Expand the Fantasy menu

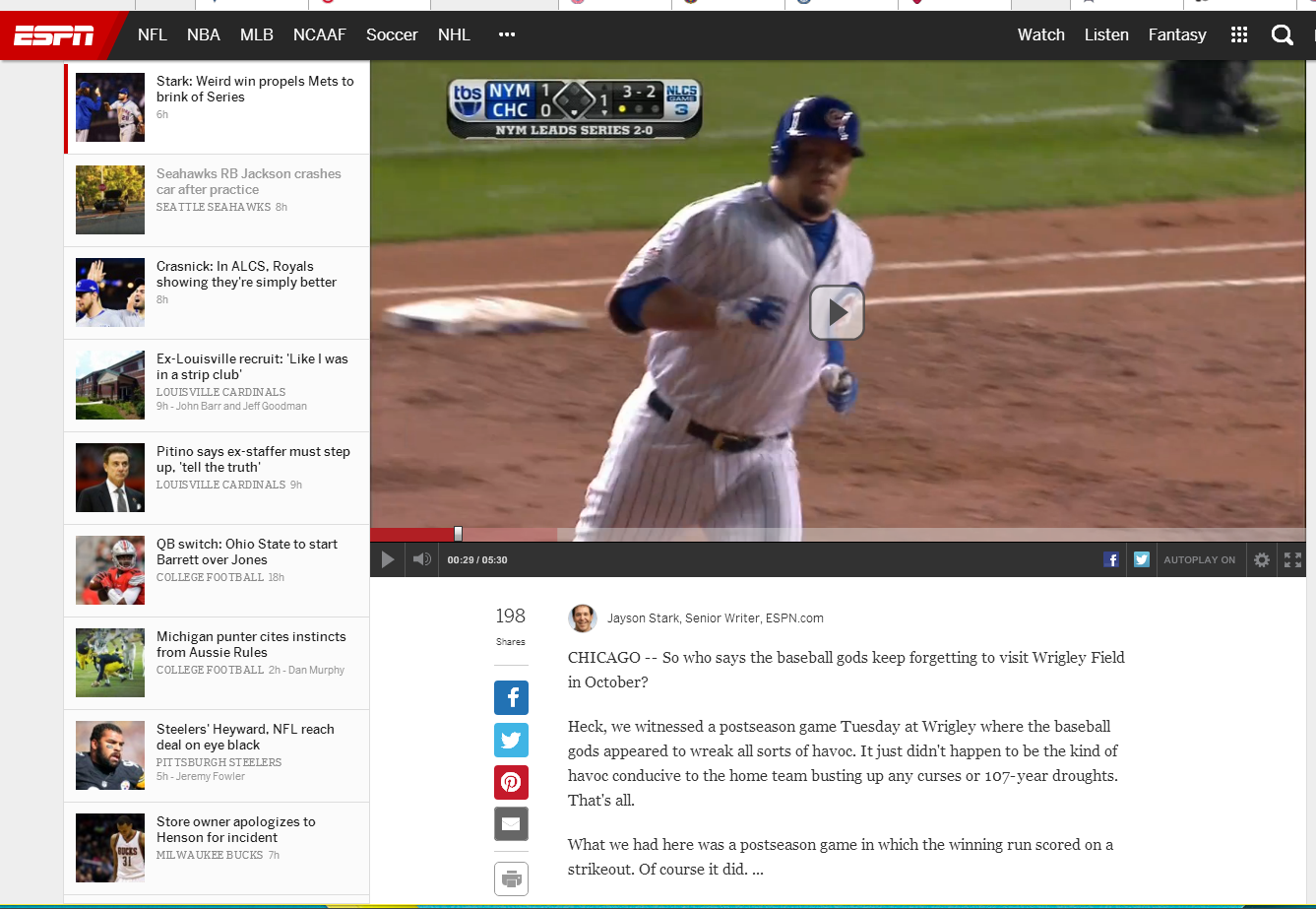[x=1177, y=34]
